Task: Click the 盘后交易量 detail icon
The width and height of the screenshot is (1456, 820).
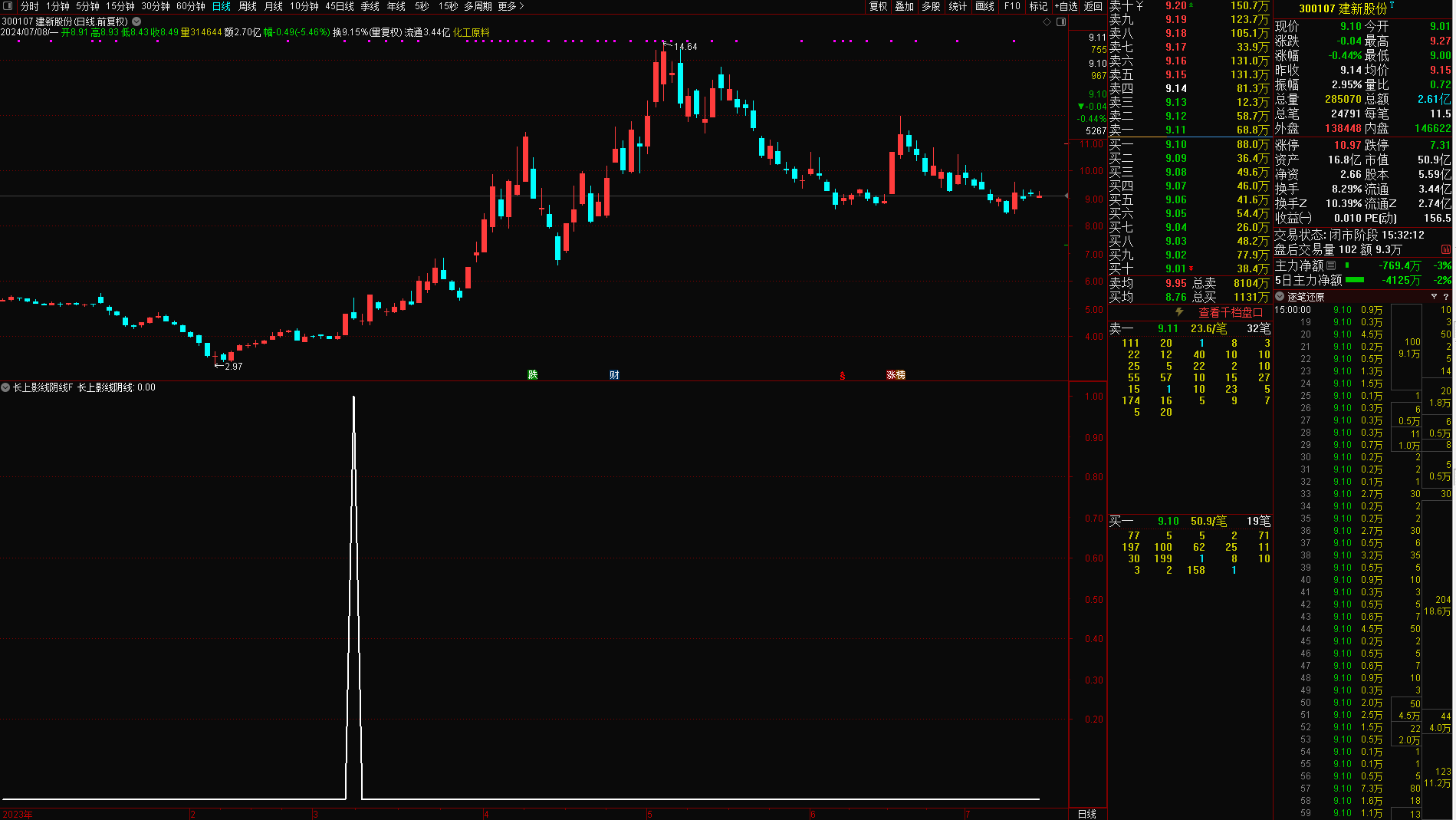Action: click(1445, 250)
